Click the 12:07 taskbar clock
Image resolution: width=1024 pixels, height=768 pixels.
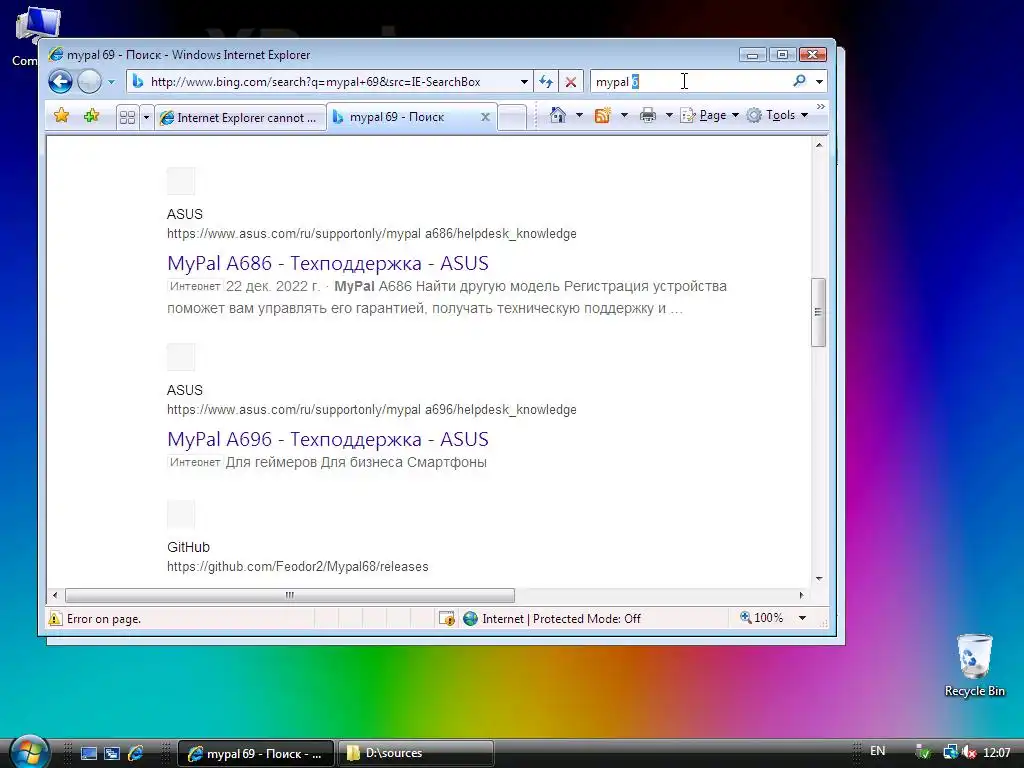[997, 753]
